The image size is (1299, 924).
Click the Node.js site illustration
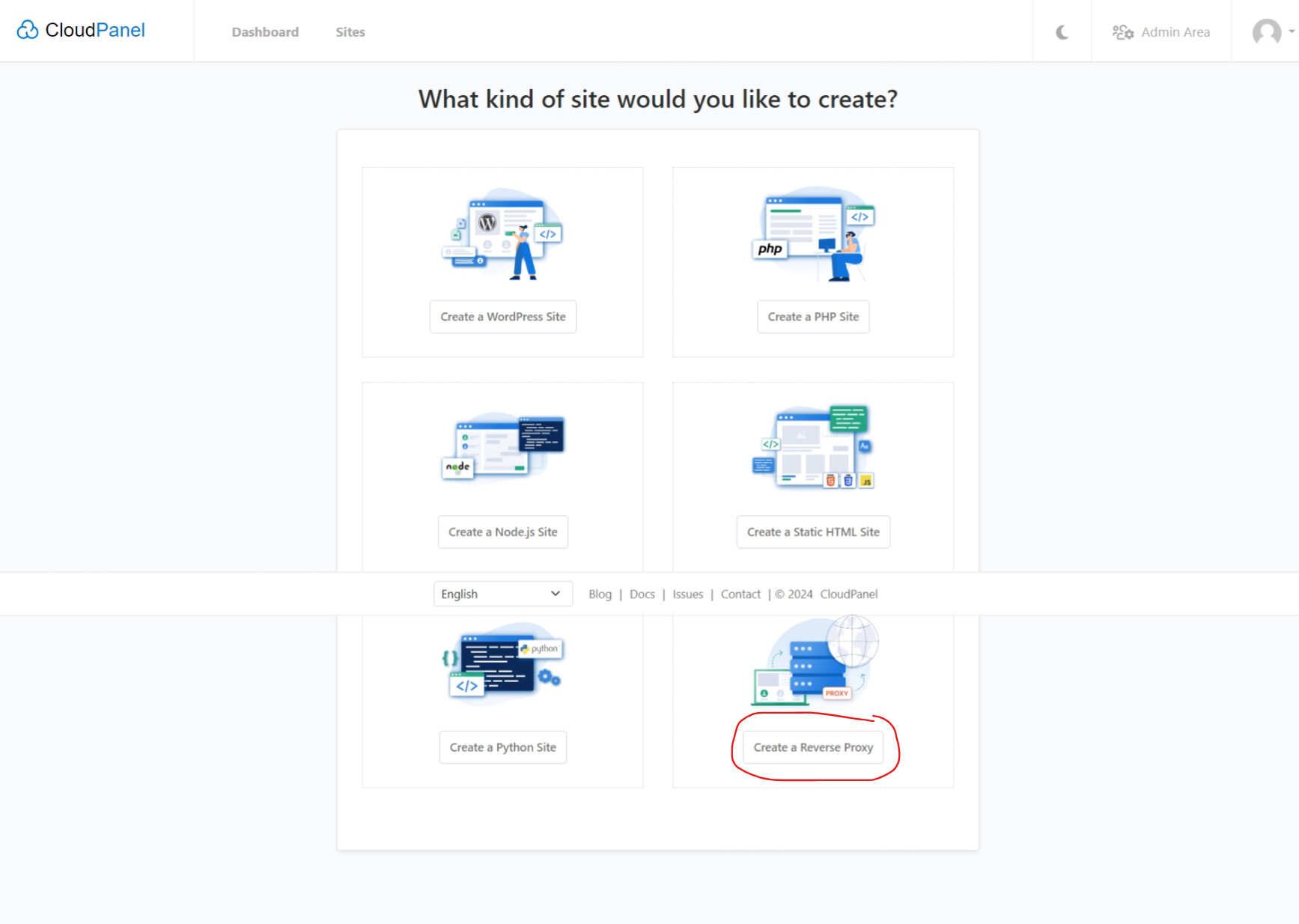(502, 447)
